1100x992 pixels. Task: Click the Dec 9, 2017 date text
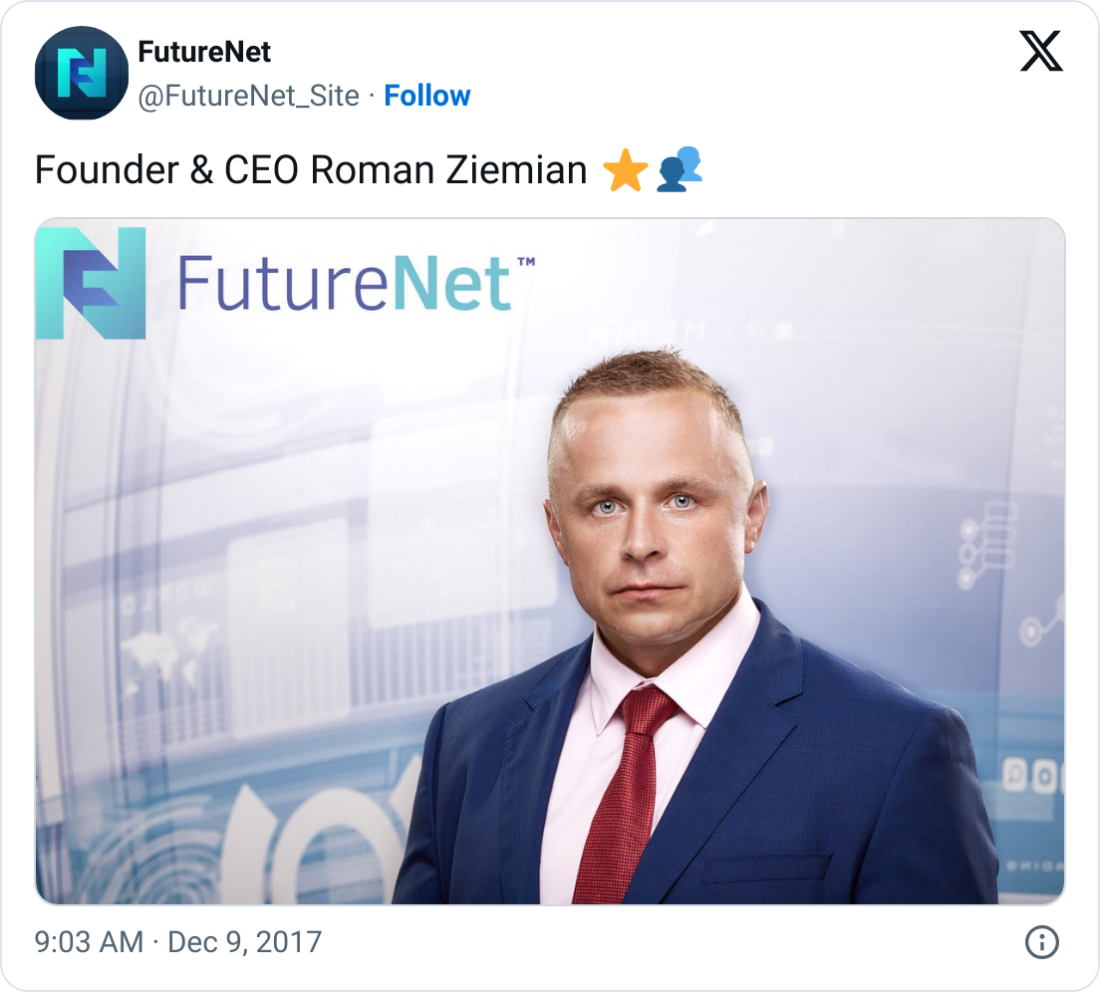point(245,942)
